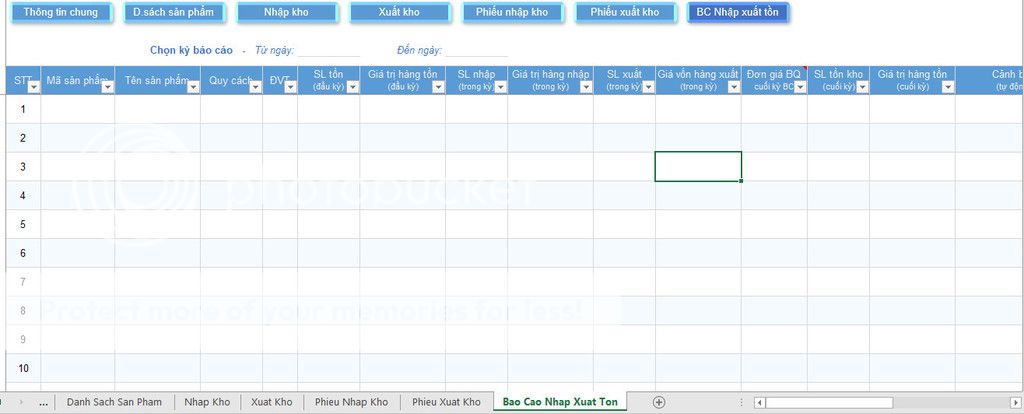
Task: Open the Quy cách filter dropdown
Action: pos(255,87)
